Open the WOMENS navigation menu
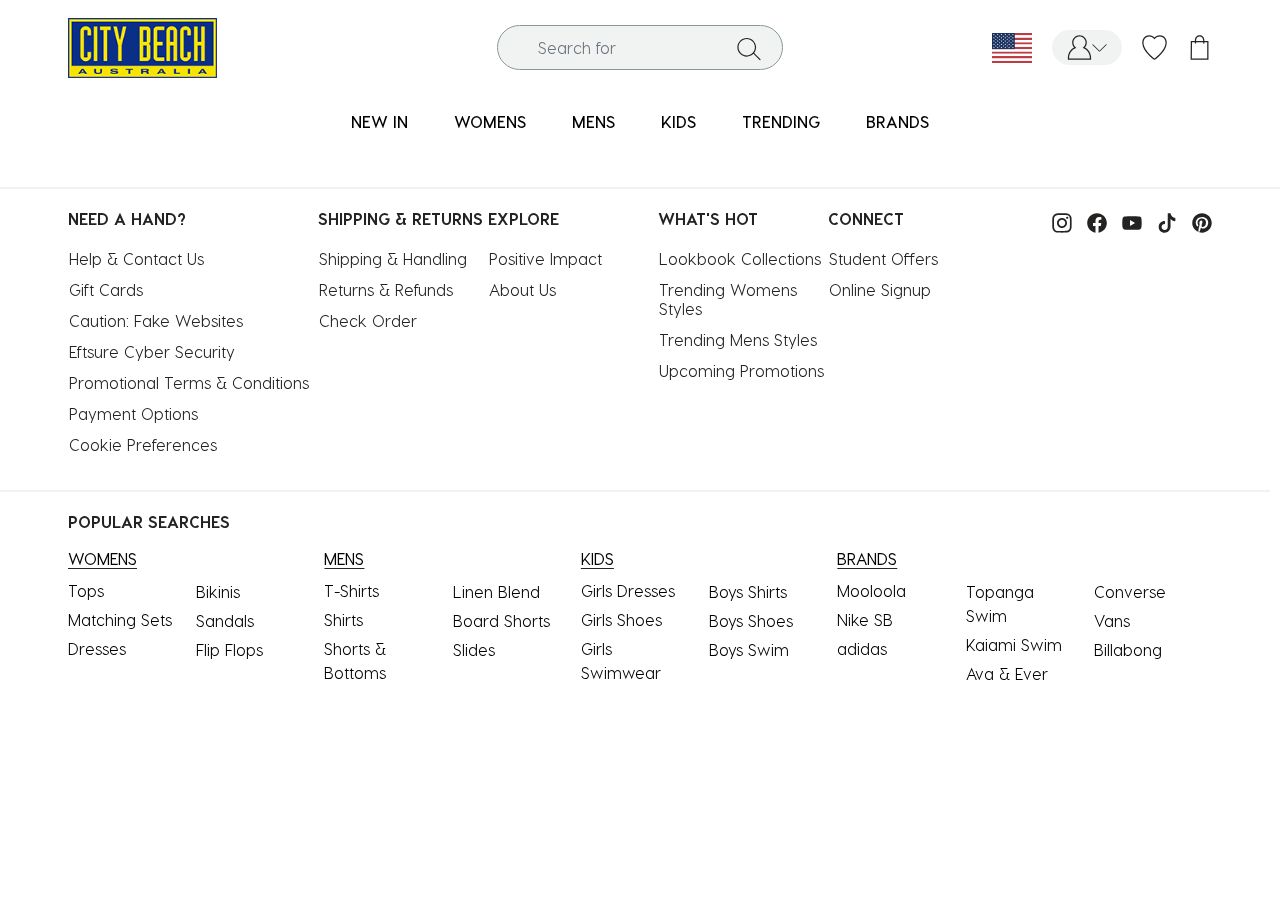This screenshot has width=1280, height=900. click(x=490, y=122)
